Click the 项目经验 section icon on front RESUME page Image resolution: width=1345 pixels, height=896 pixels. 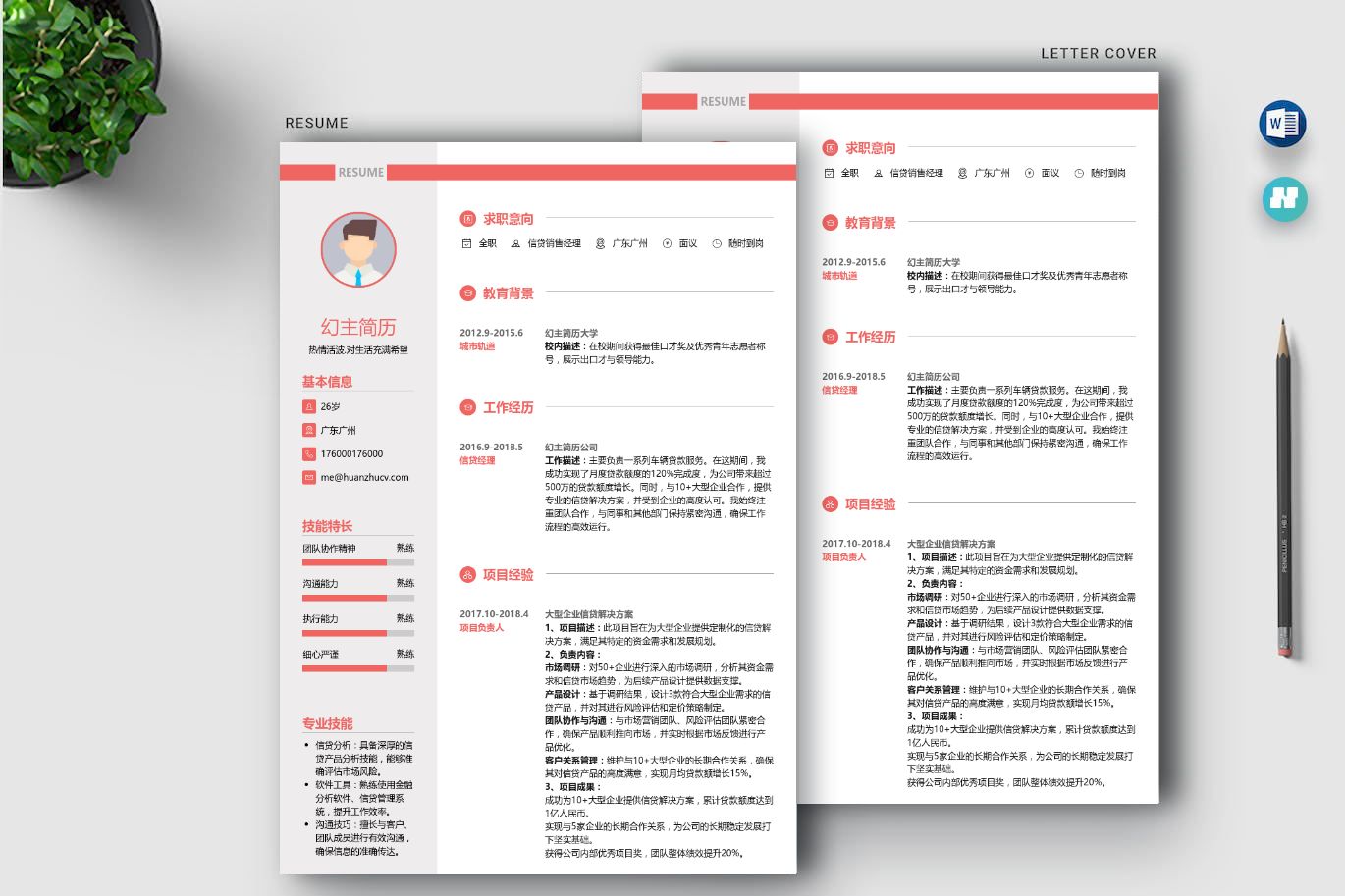coord(467,575)
